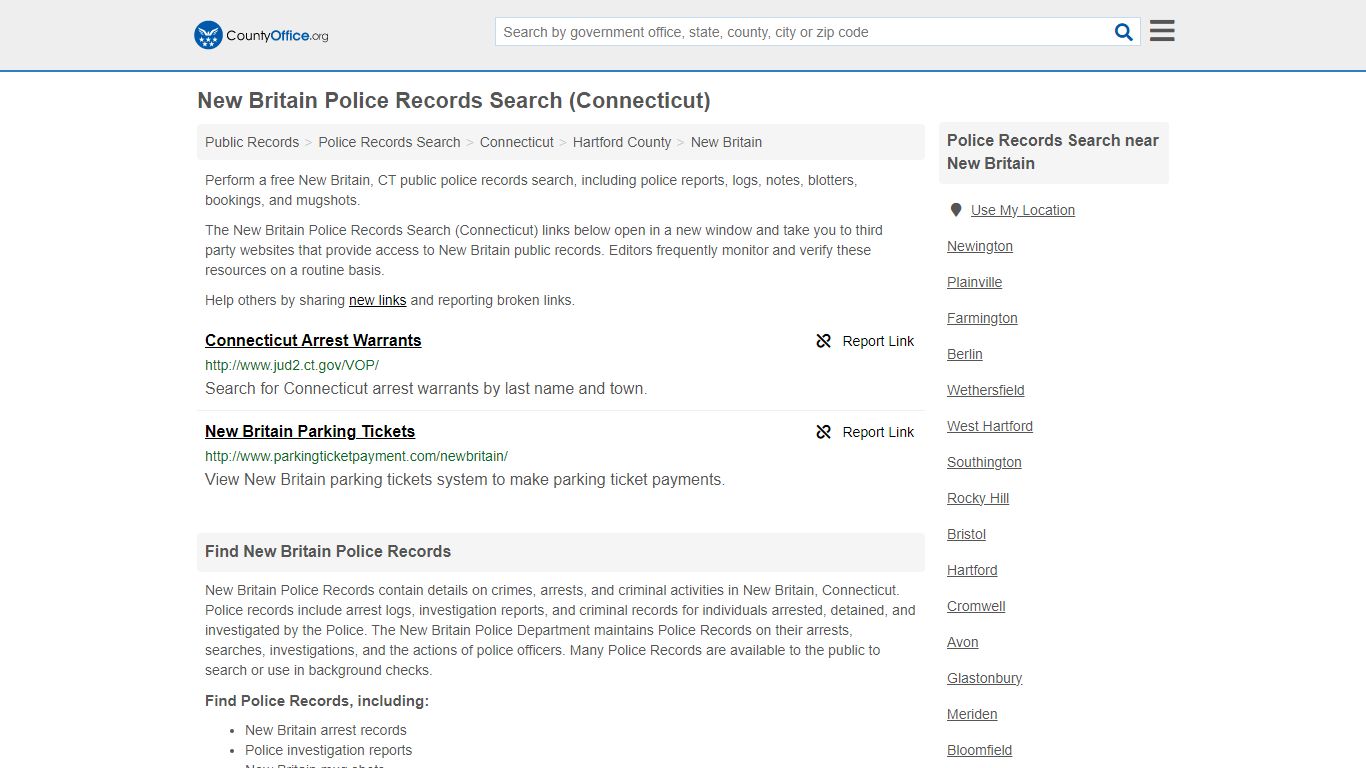The width and height of the screenshot is (1366, 768).
Task: Click 'Find New Britain Police Records' heading
Action: pyautogui.click(x=328, y=551)
